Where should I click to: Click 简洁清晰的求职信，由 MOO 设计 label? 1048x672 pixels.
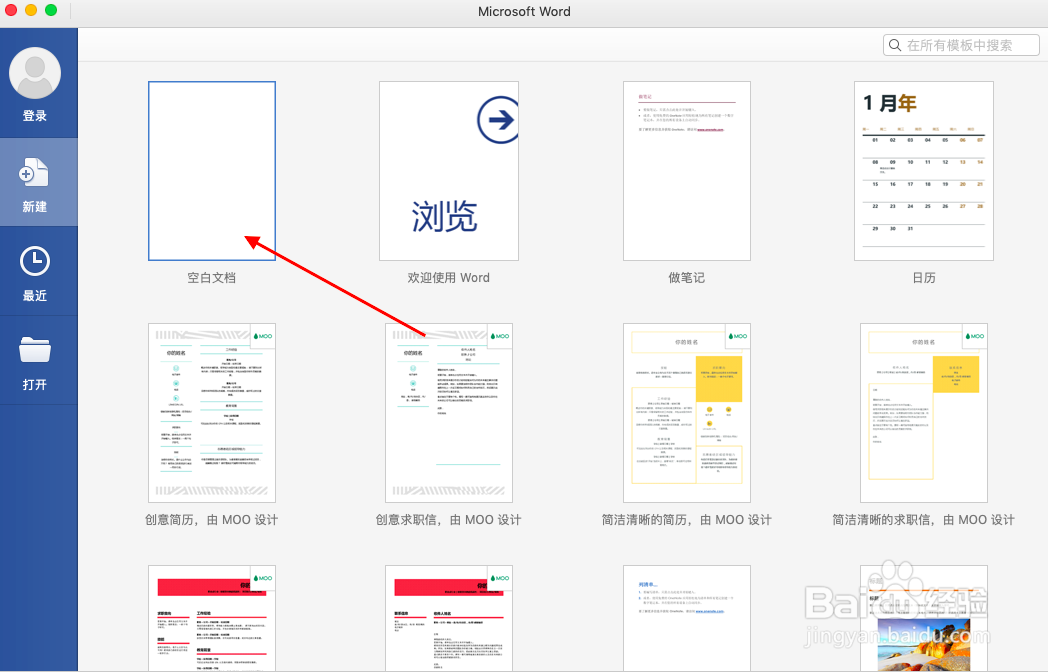coord(923,520)
